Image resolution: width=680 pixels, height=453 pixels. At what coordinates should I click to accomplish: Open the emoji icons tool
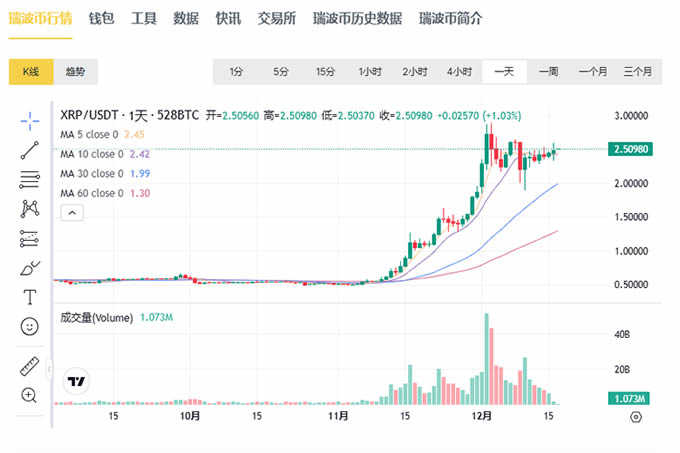point(30,326)
